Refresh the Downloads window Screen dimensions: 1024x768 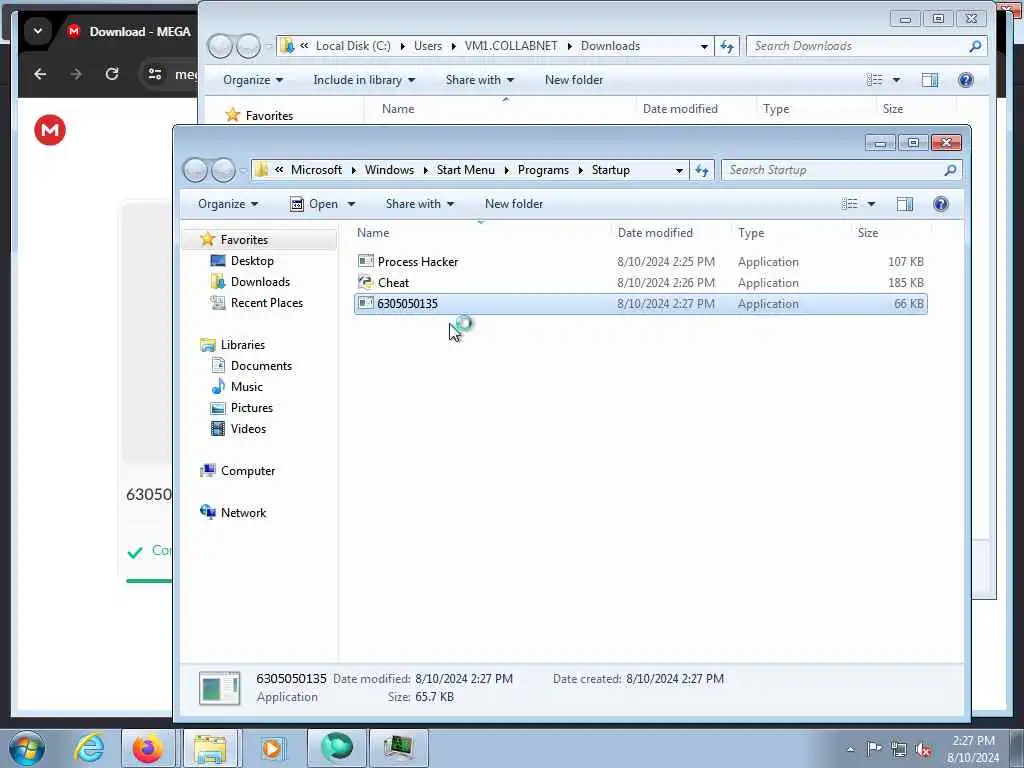[x=726, y=46]
